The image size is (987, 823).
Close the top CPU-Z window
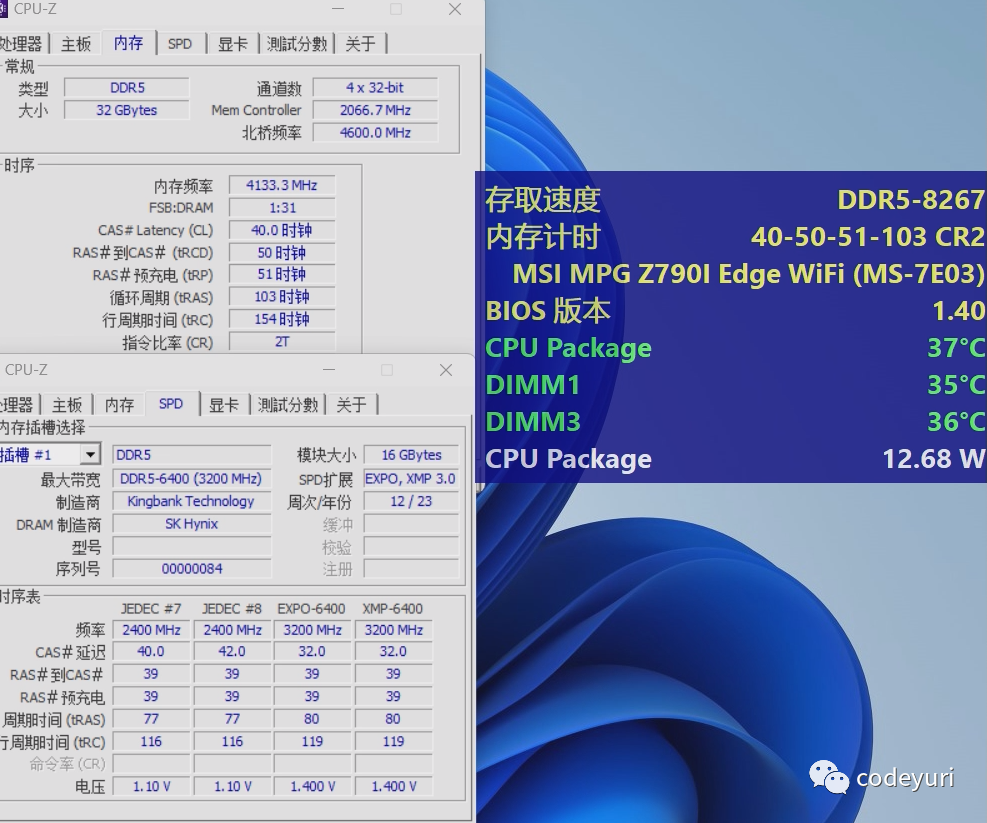pos(455,9)
